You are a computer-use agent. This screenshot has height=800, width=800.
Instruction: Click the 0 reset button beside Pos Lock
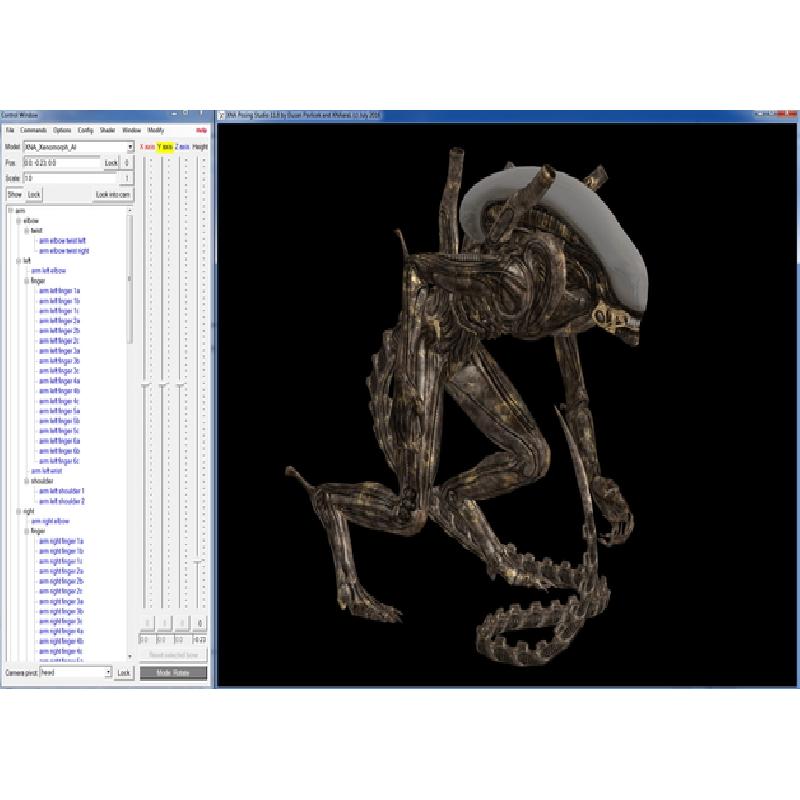pos(127,163)
